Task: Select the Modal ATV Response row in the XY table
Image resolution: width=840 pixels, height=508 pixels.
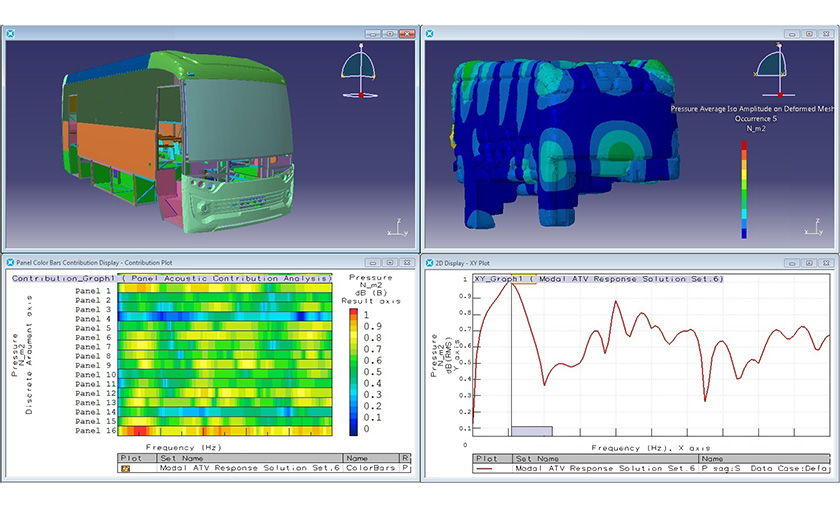Action: click(605, 468)
